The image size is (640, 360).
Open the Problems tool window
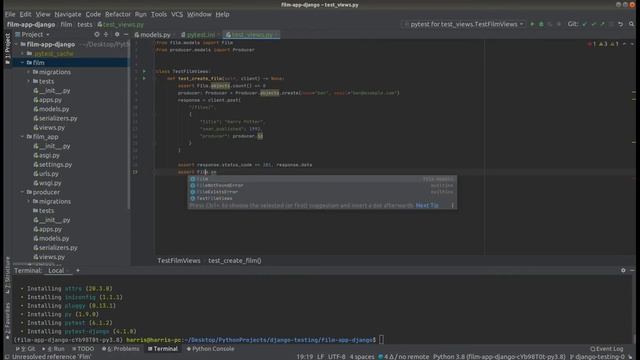click(121, 349)
